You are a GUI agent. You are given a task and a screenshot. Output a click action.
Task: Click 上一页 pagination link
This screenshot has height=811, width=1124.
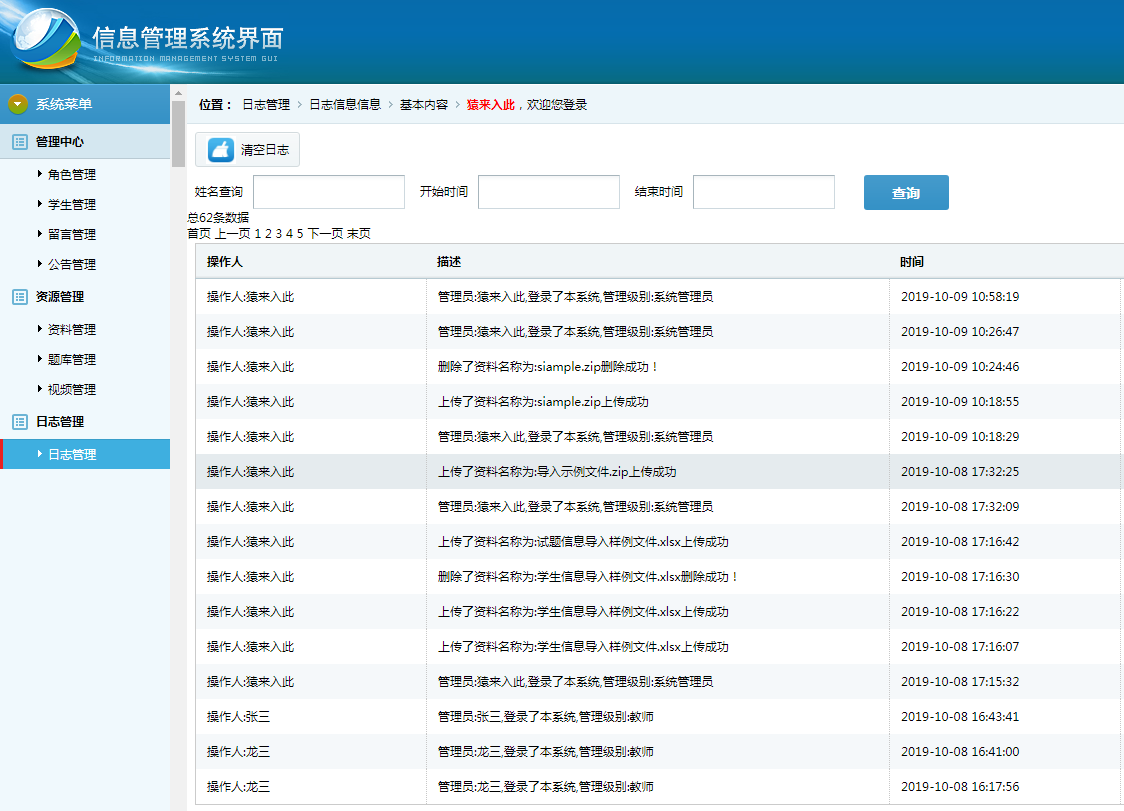(x=232, y=234)
